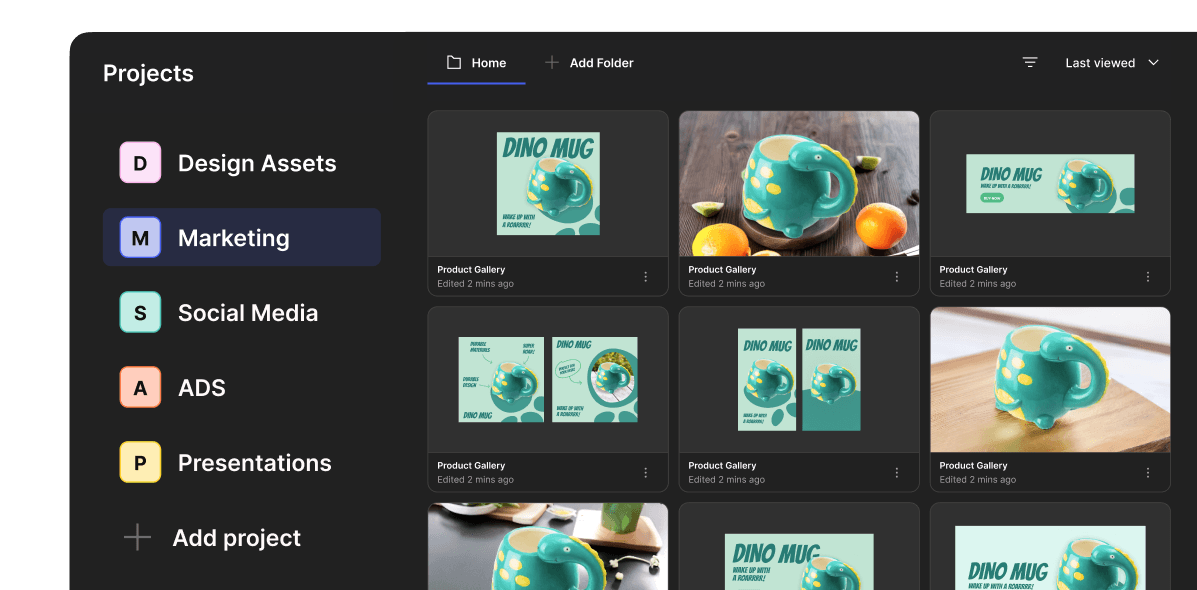
Task: Select the Marketing project label
Action: 234,237
